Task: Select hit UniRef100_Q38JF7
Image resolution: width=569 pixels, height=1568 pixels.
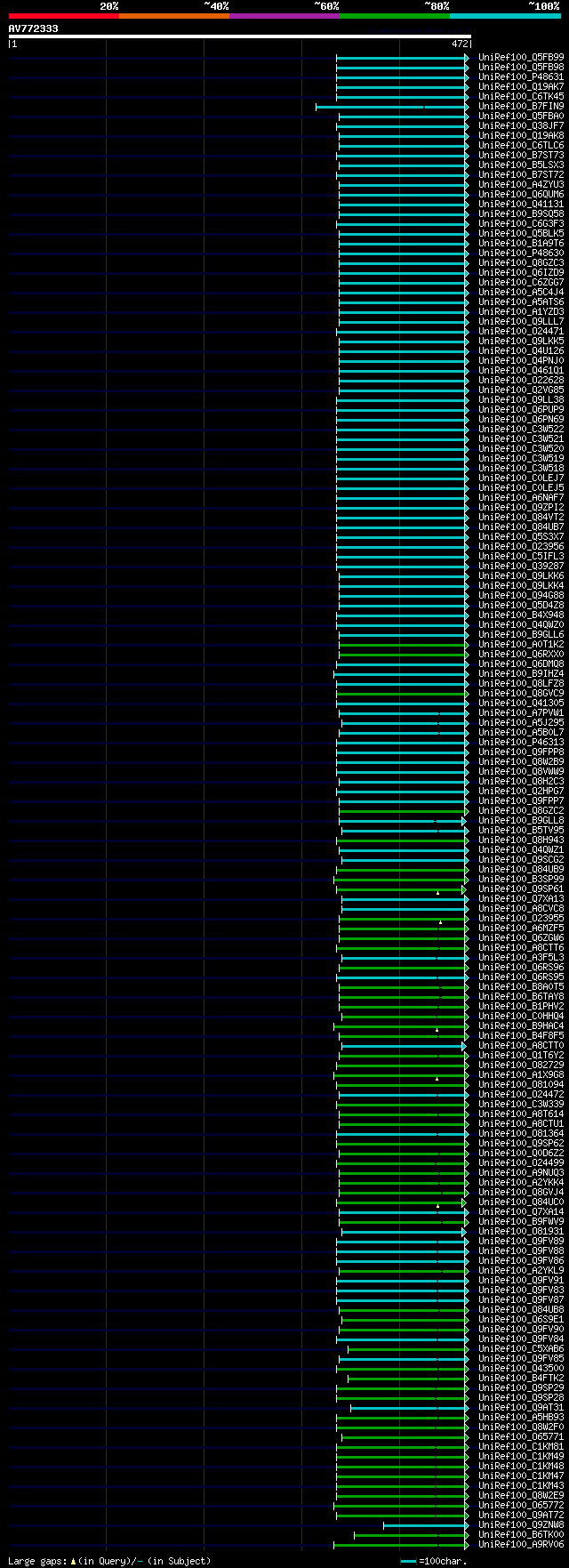Action: pyautogui.click(x=521, y=125)
